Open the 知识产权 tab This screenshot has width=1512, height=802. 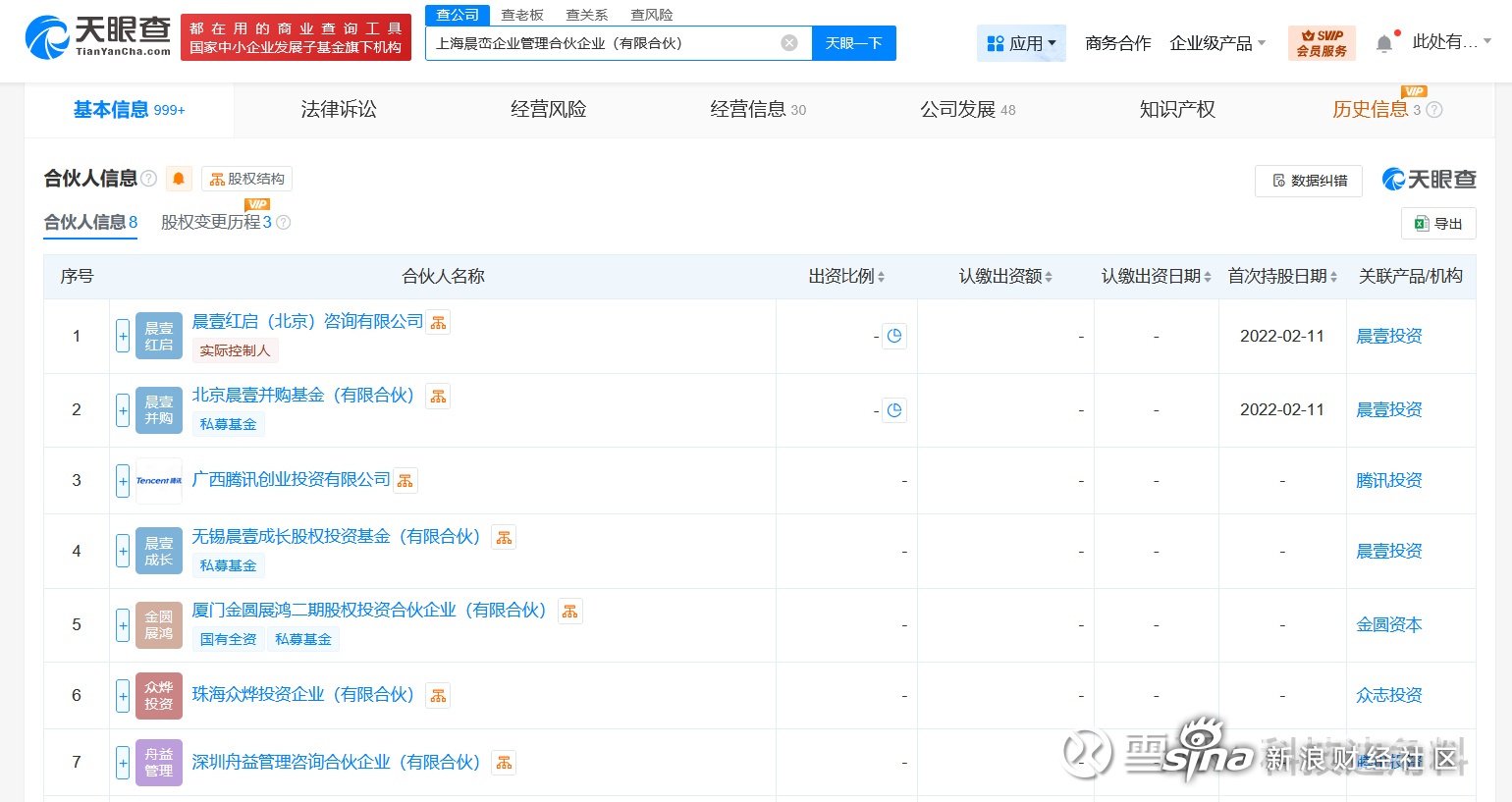(x=1177, y=110)
